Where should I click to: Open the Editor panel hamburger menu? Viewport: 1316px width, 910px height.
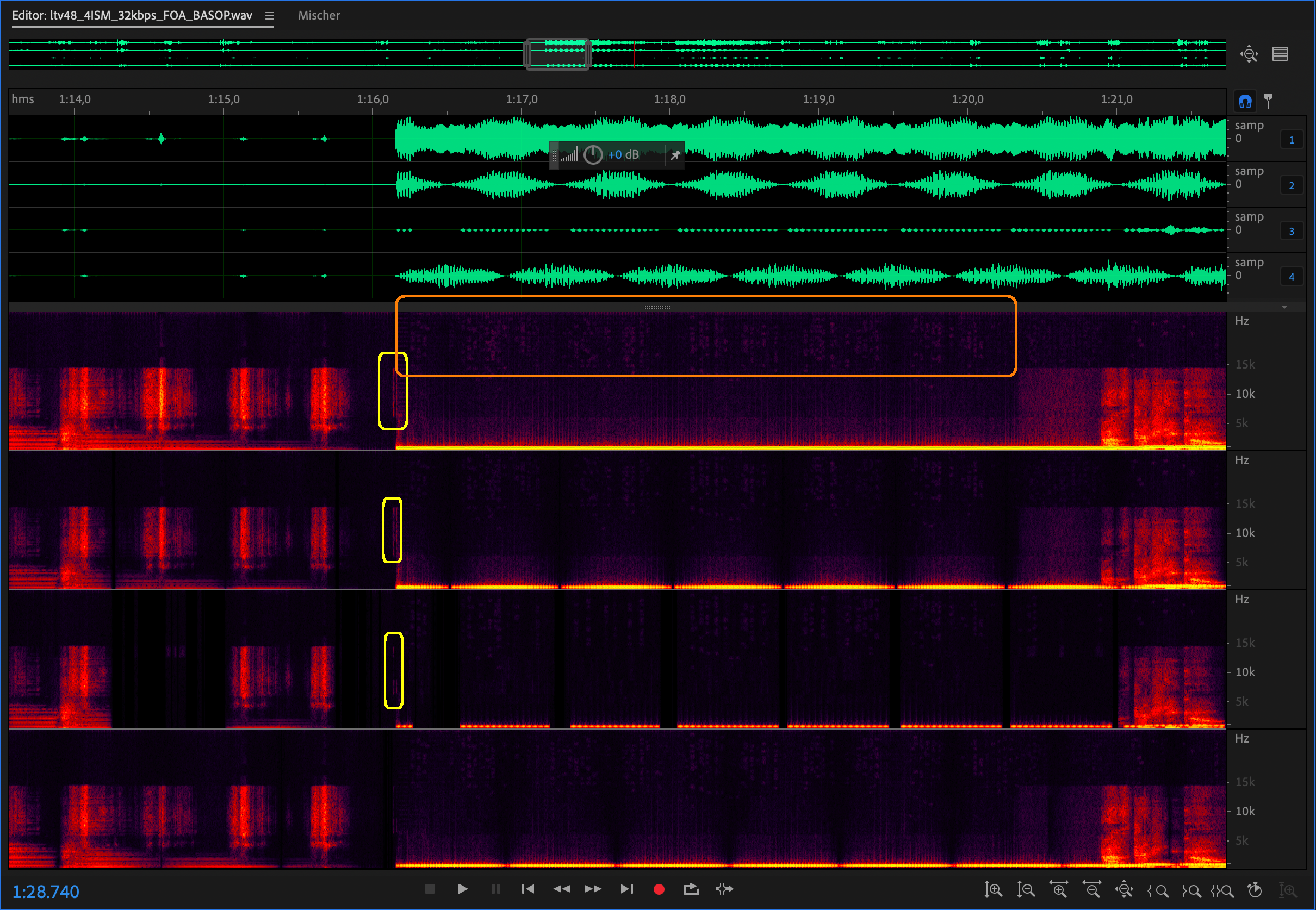point(269,16)
